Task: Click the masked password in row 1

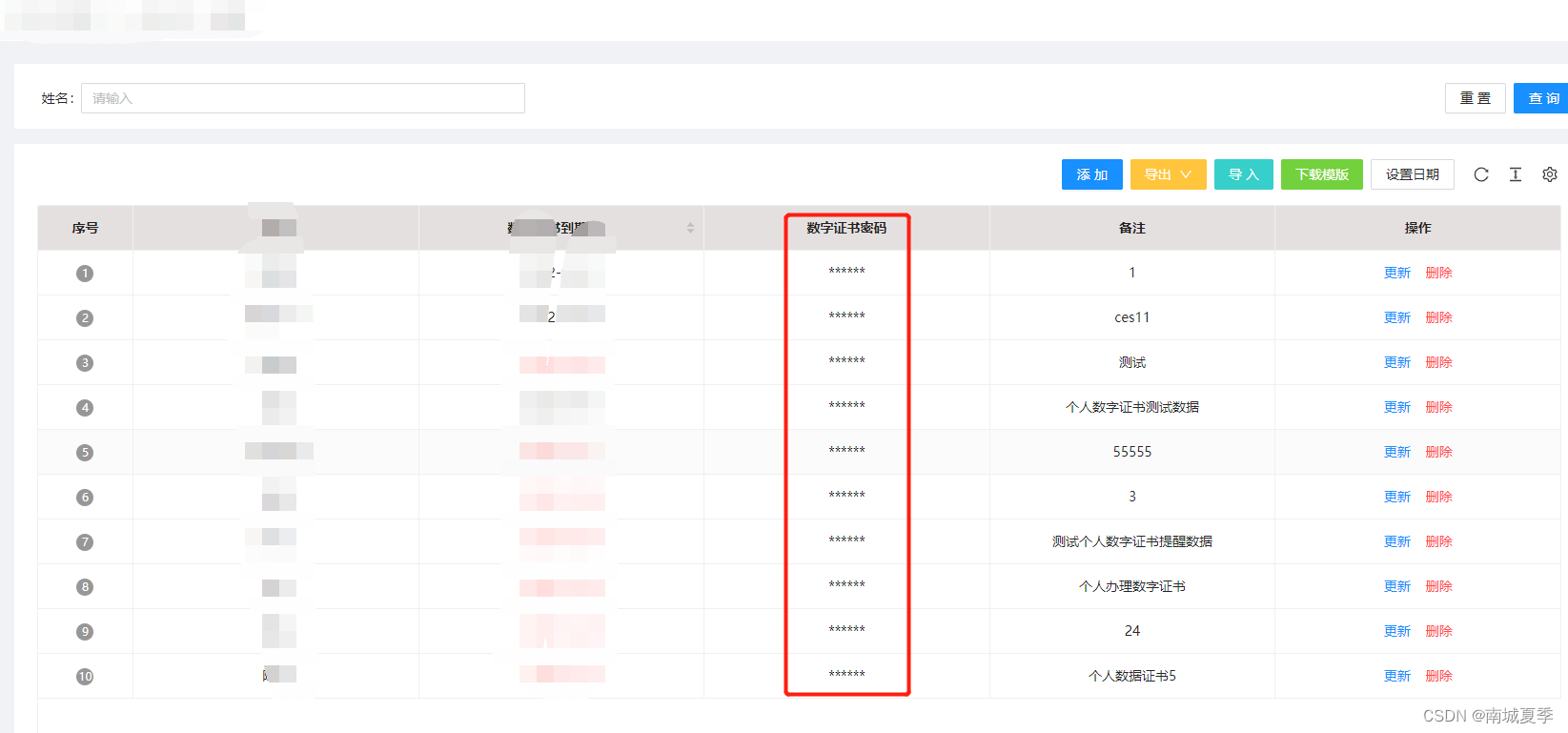Action: [x=846, y=273]
